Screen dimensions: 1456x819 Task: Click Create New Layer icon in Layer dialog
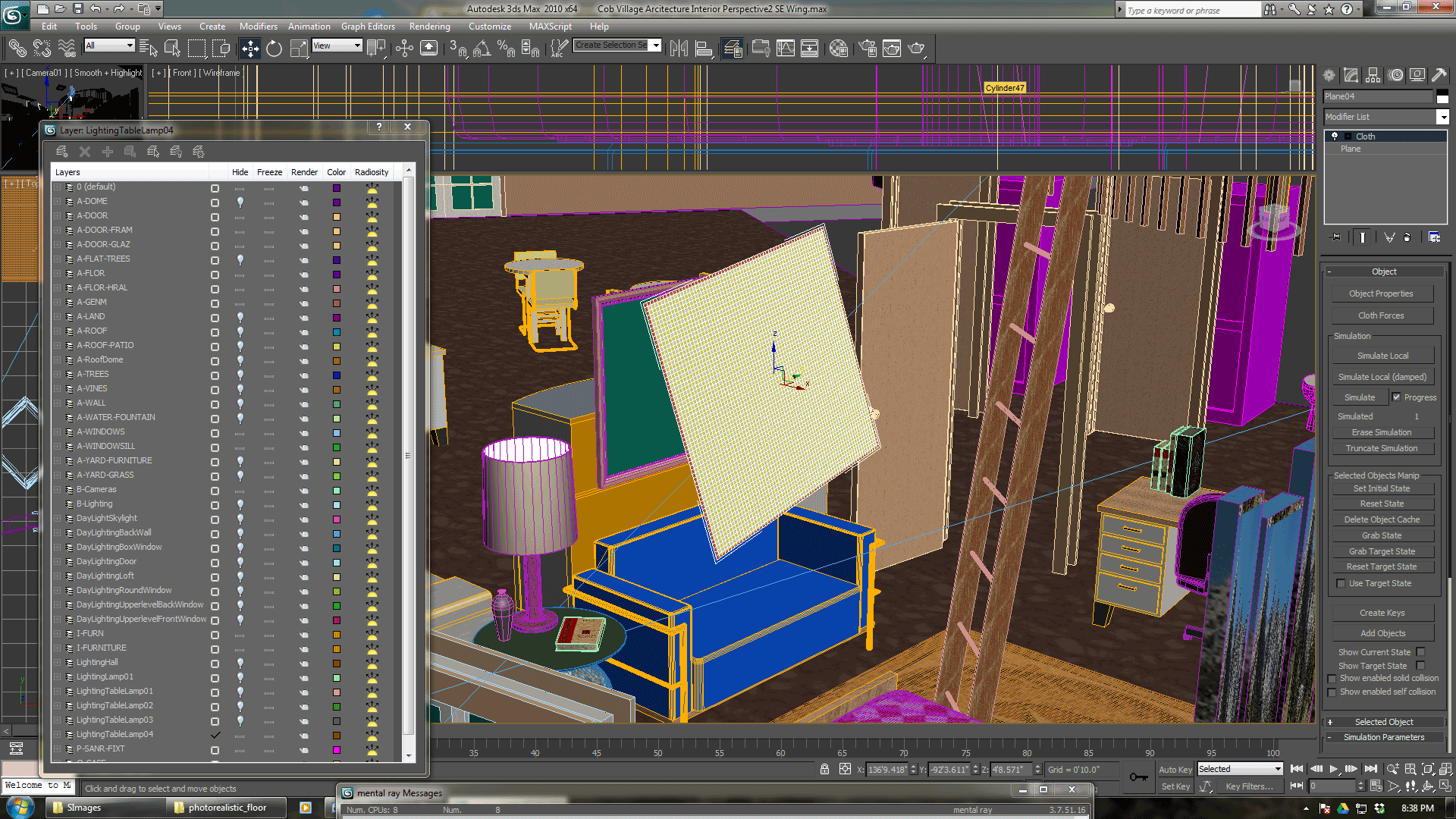[61, 152]
